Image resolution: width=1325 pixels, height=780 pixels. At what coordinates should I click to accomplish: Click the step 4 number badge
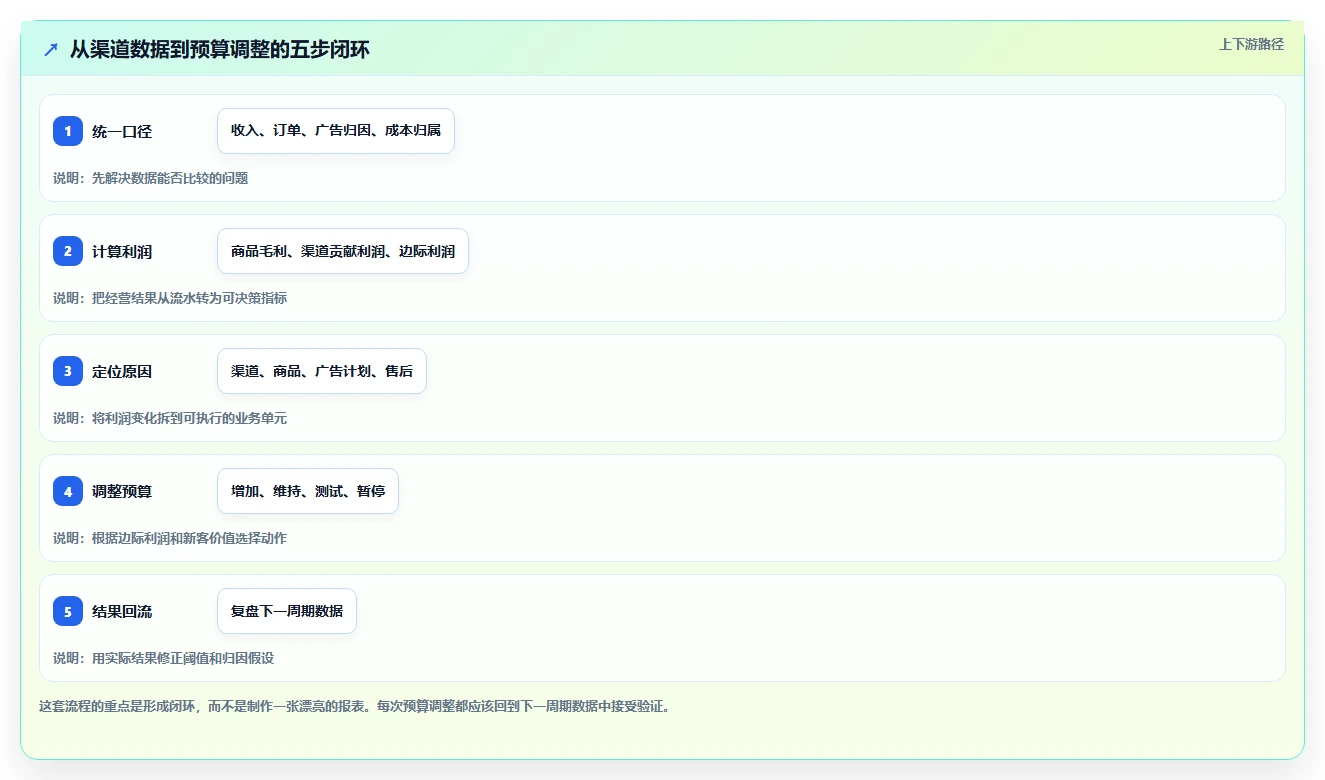coord(68,491)
